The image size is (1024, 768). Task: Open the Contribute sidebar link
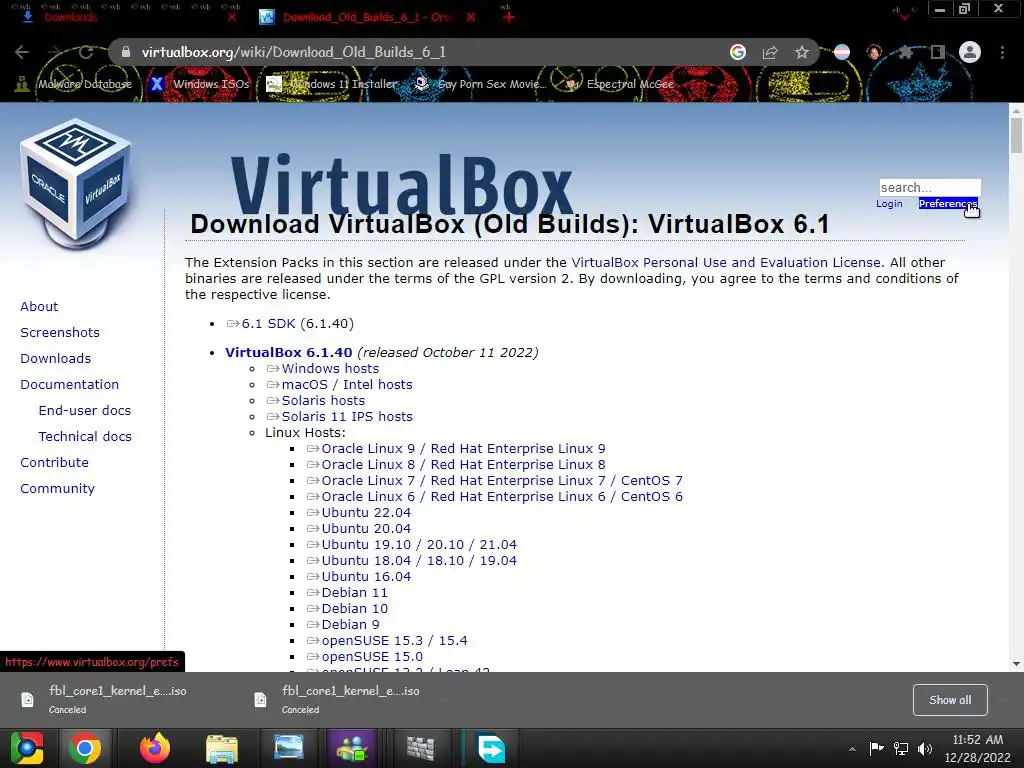[x=54, y=462]
